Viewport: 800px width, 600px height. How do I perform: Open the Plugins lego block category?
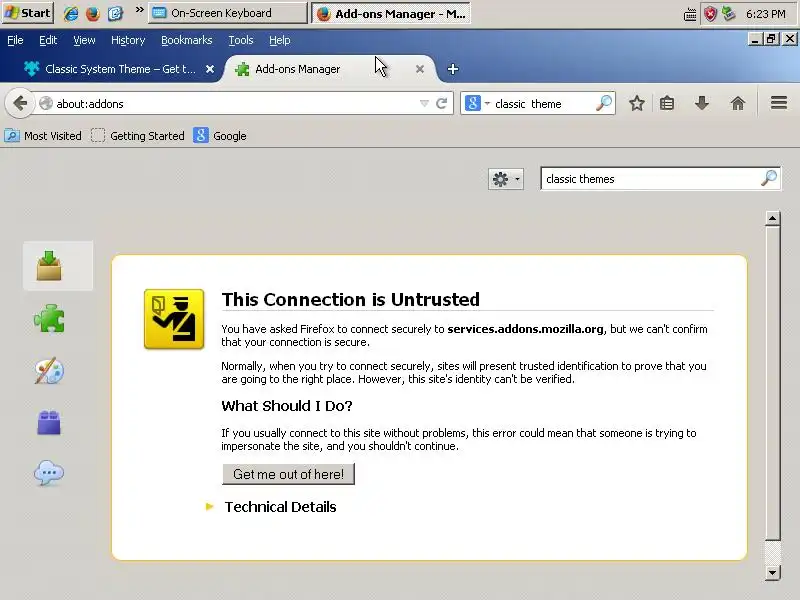coord(49,422)
